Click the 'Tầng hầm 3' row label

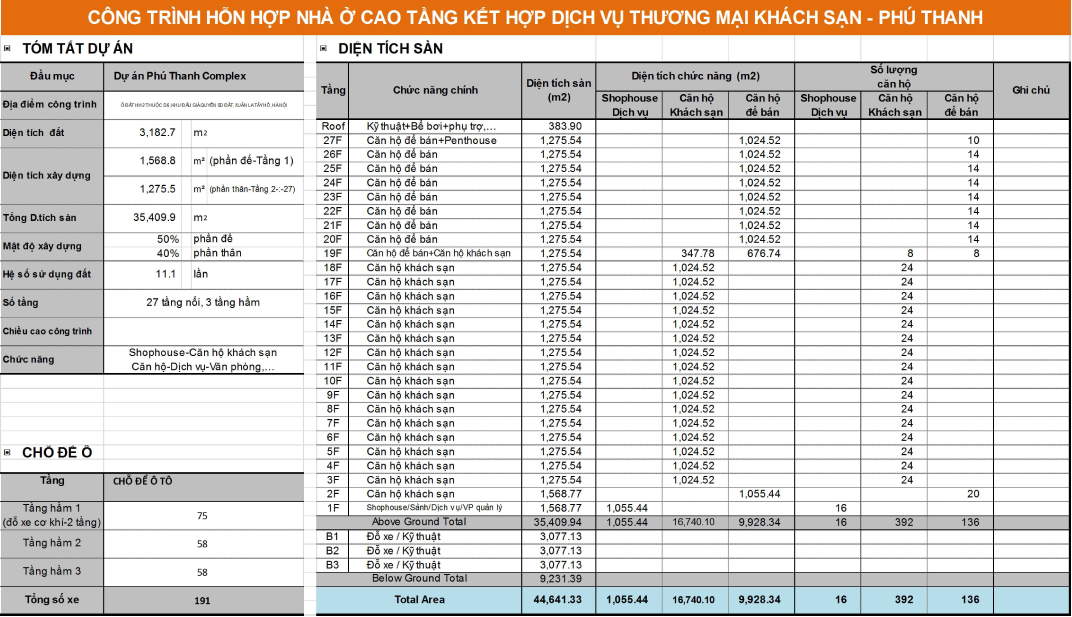(52, 572)
